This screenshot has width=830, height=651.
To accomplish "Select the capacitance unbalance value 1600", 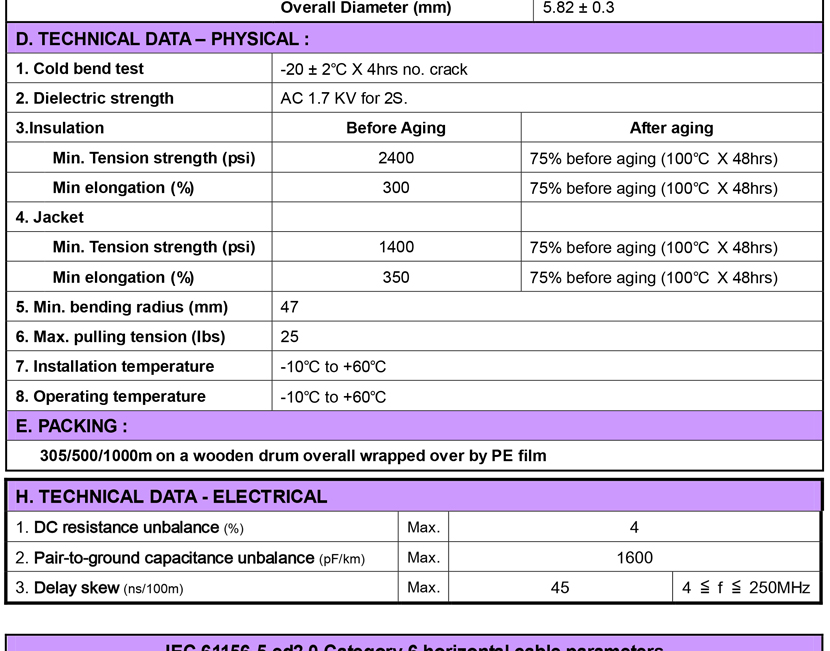I will [x=634, y=557].
